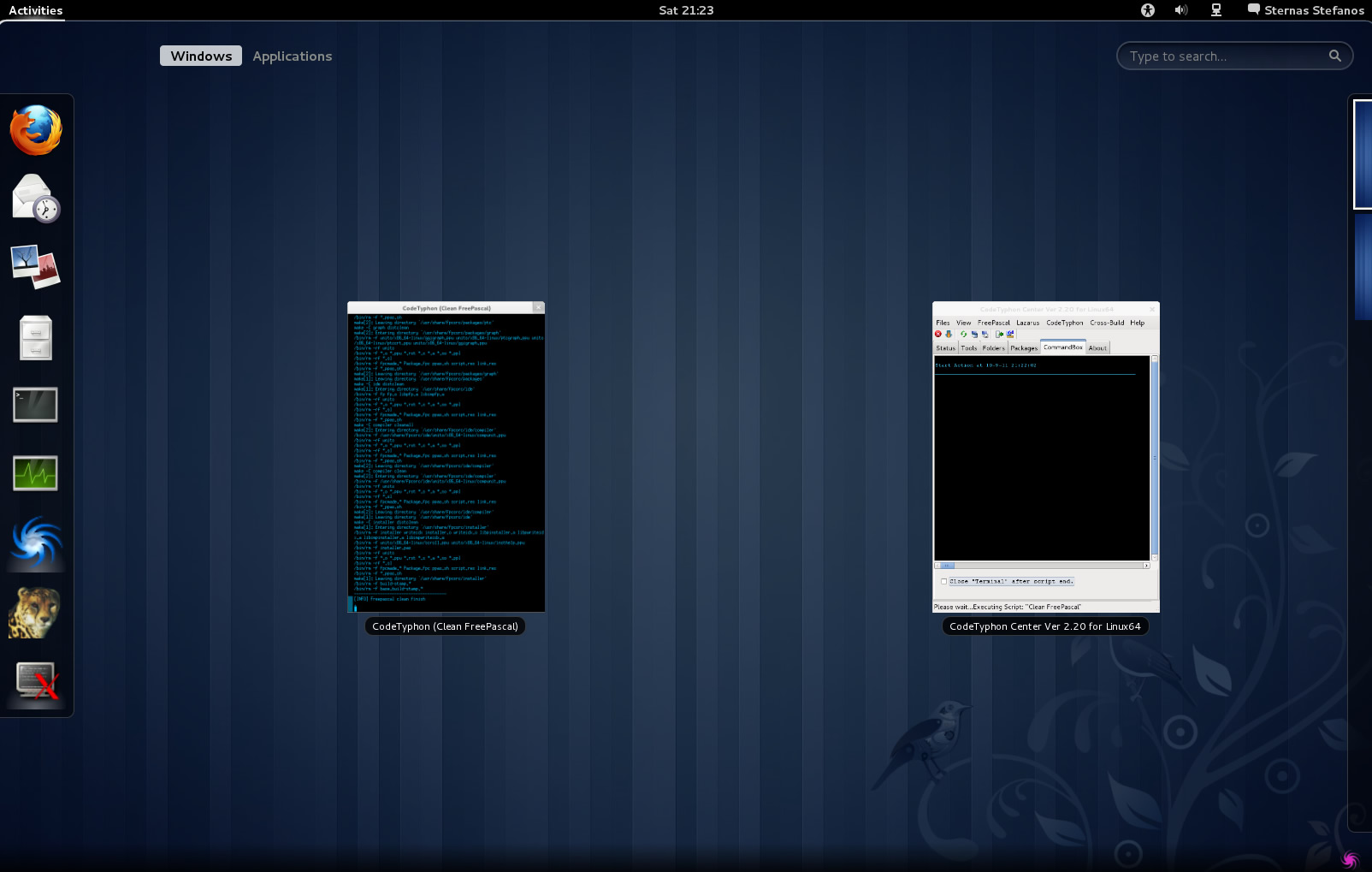Viewport: 1372px width, 872px height.
Task: Open the CodeTyphon menu
Action: pos(1065,323)
